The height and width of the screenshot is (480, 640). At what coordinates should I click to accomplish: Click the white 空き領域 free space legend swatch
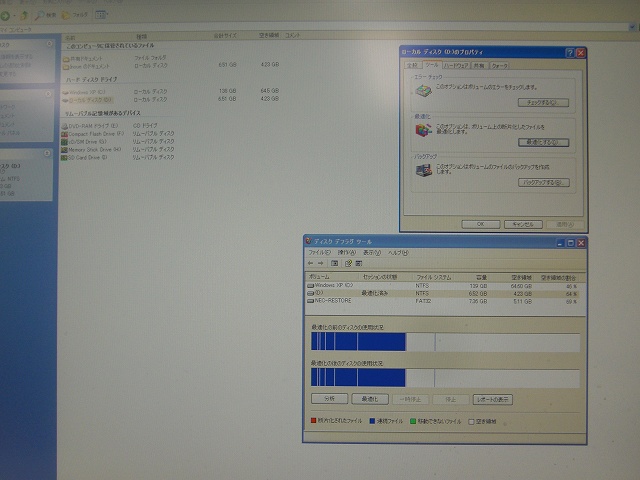471,422
